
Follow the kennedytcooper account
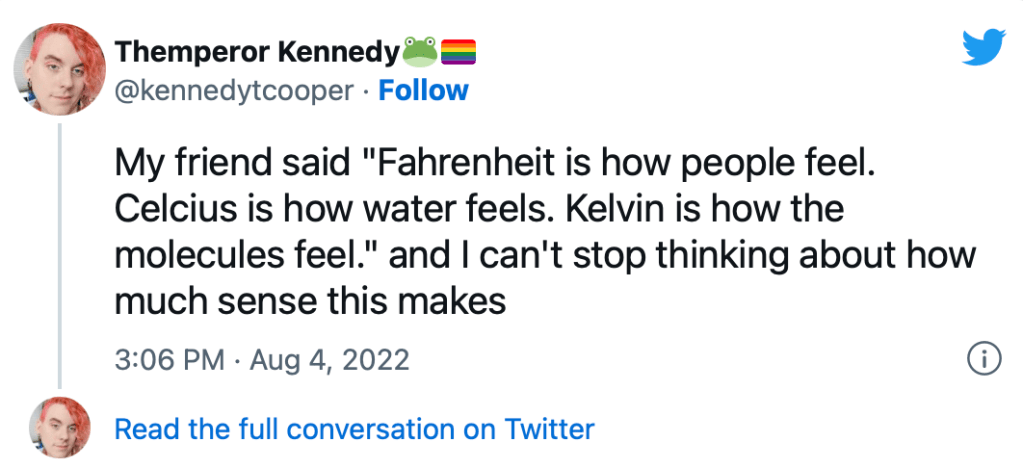point(424,91)
